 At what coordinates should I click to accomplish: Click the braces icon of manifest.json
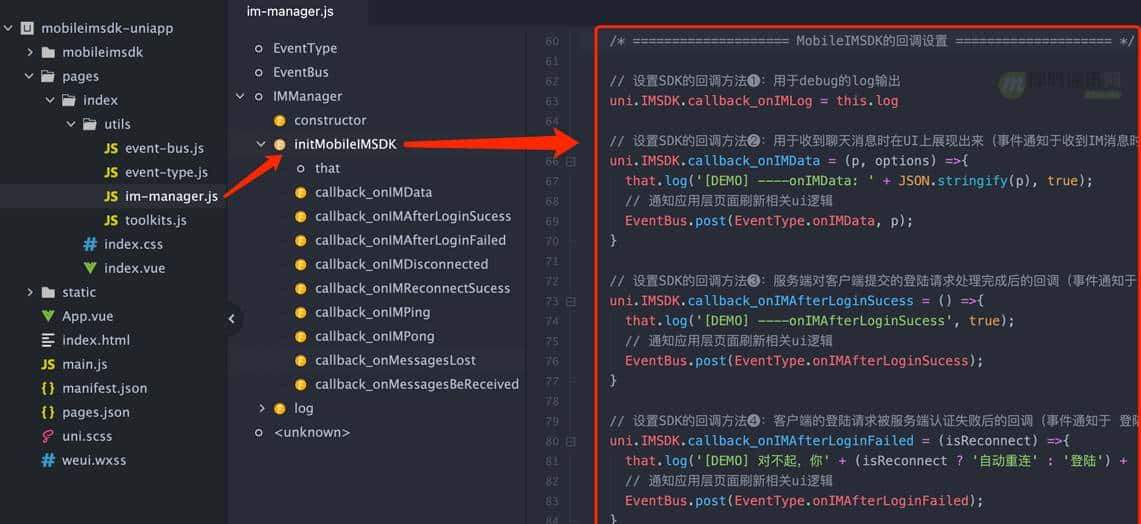[x=48, y=388]
